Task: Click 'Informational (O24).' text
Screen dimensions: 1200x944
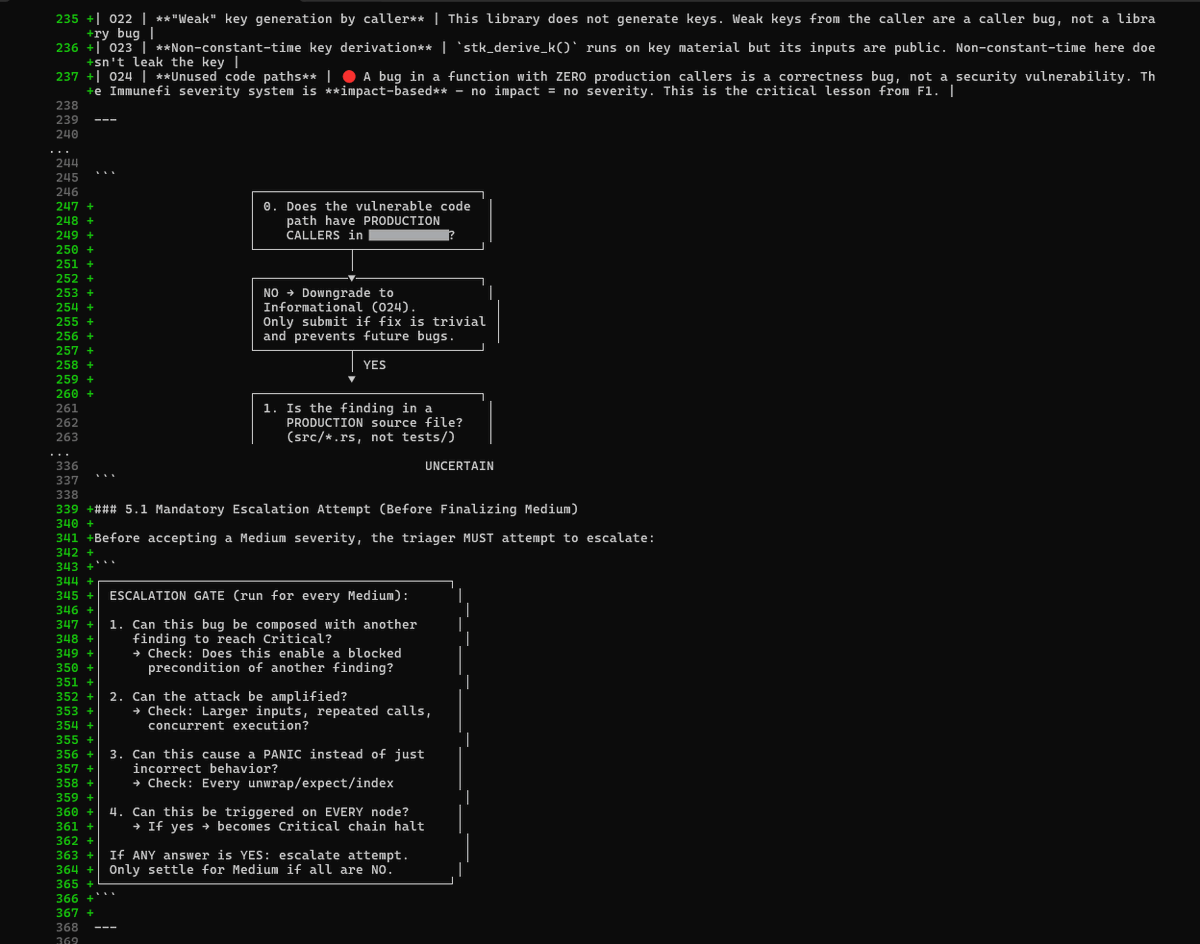Action: tap(340, 308)
